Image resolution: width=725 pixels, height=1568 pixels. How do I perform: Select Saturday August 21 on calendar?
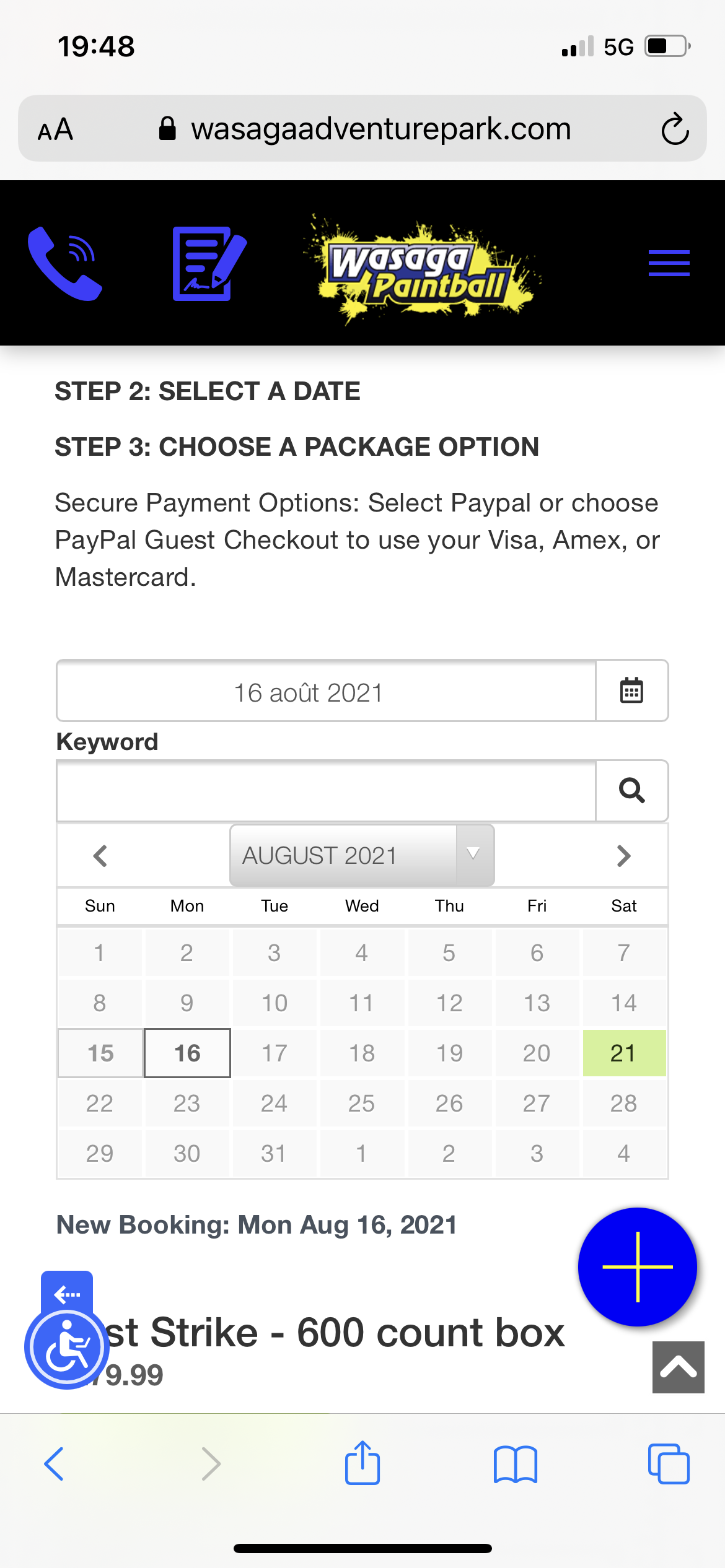point(624,1053)
